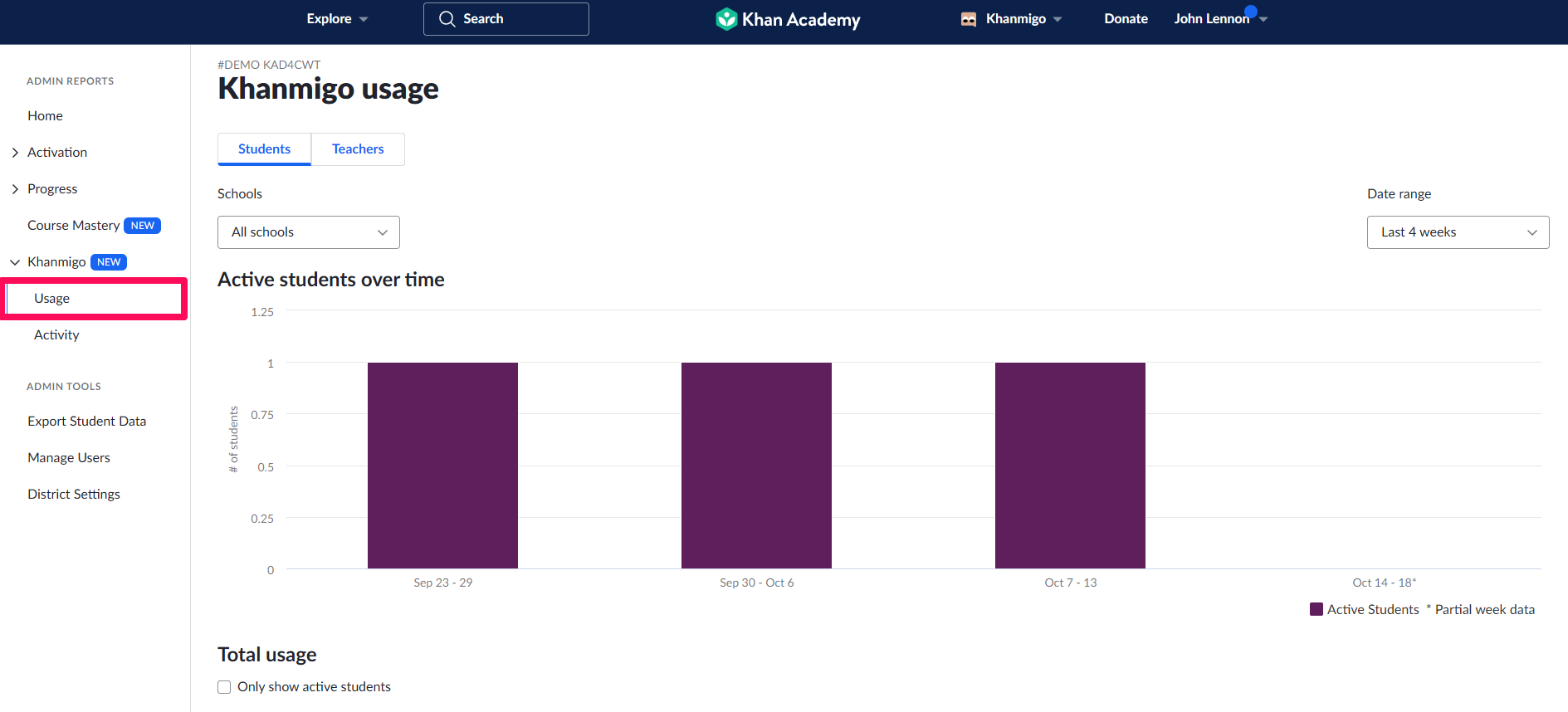Open the Khanmigo menu in top bar
Viewport: 1568px width, 712px height.
pyautogui.click(x=1011, y=19)
